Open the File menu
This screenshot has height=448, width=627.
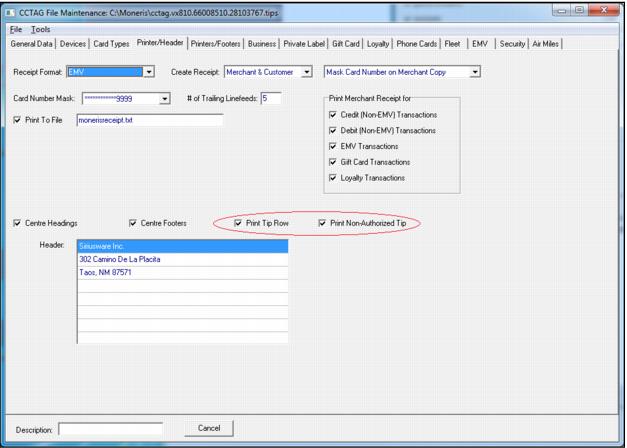click(16, 30)
